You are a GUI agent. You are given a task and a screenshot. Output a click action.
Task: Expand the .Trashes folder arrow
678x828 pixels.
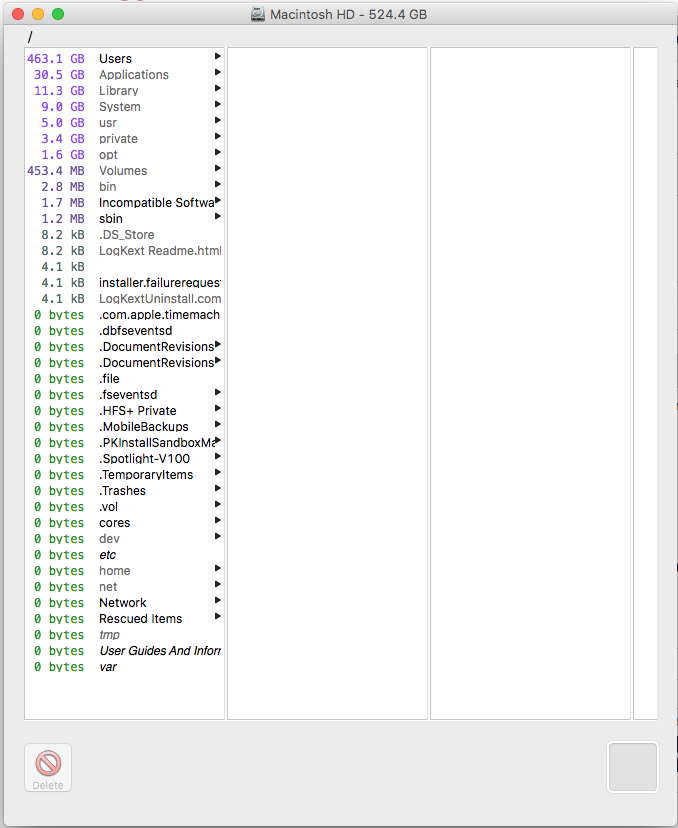coord(218,488)
